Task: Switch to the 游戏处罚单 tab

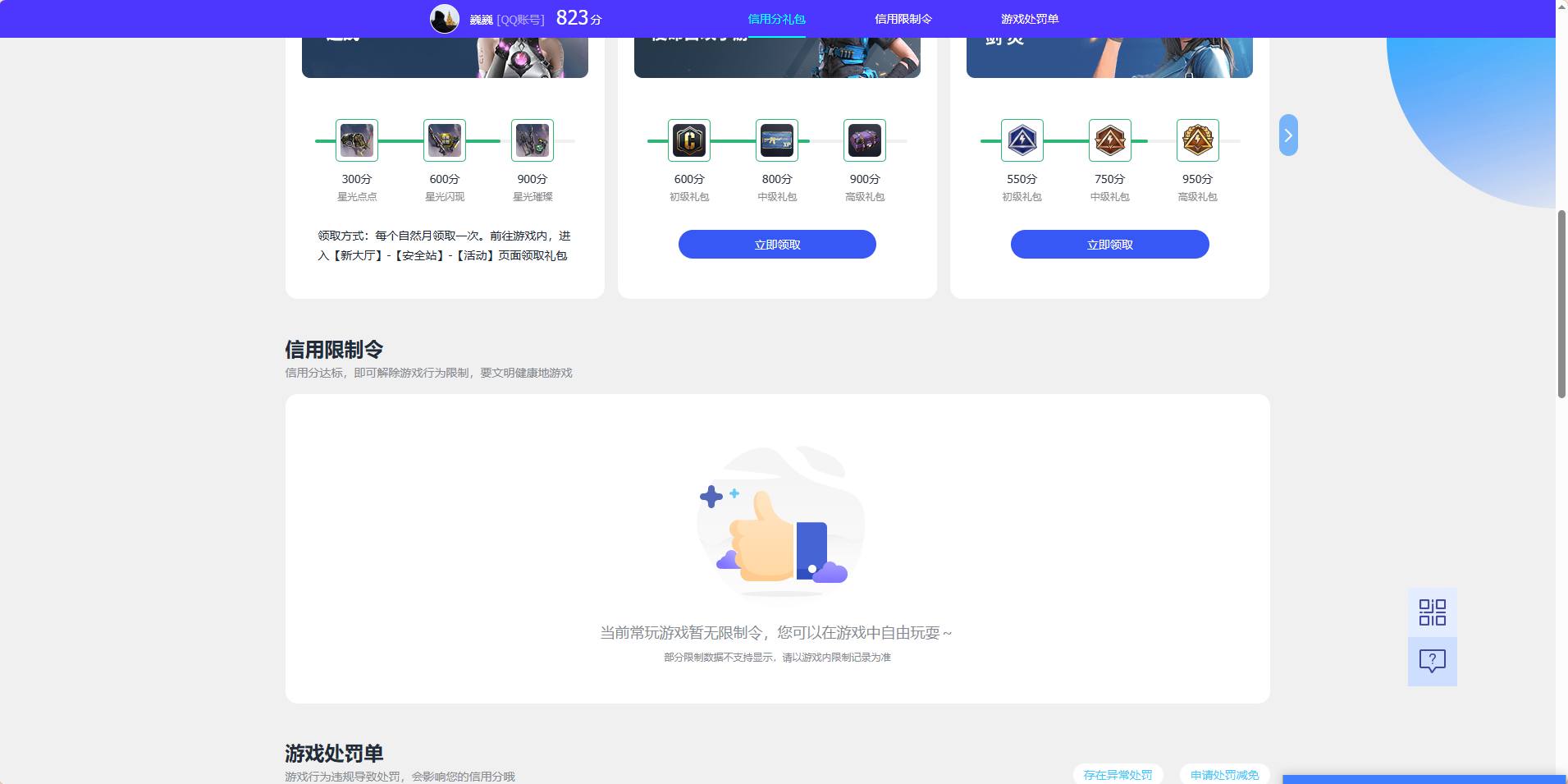Action: pyautogui.click(x=1030, y=19)
